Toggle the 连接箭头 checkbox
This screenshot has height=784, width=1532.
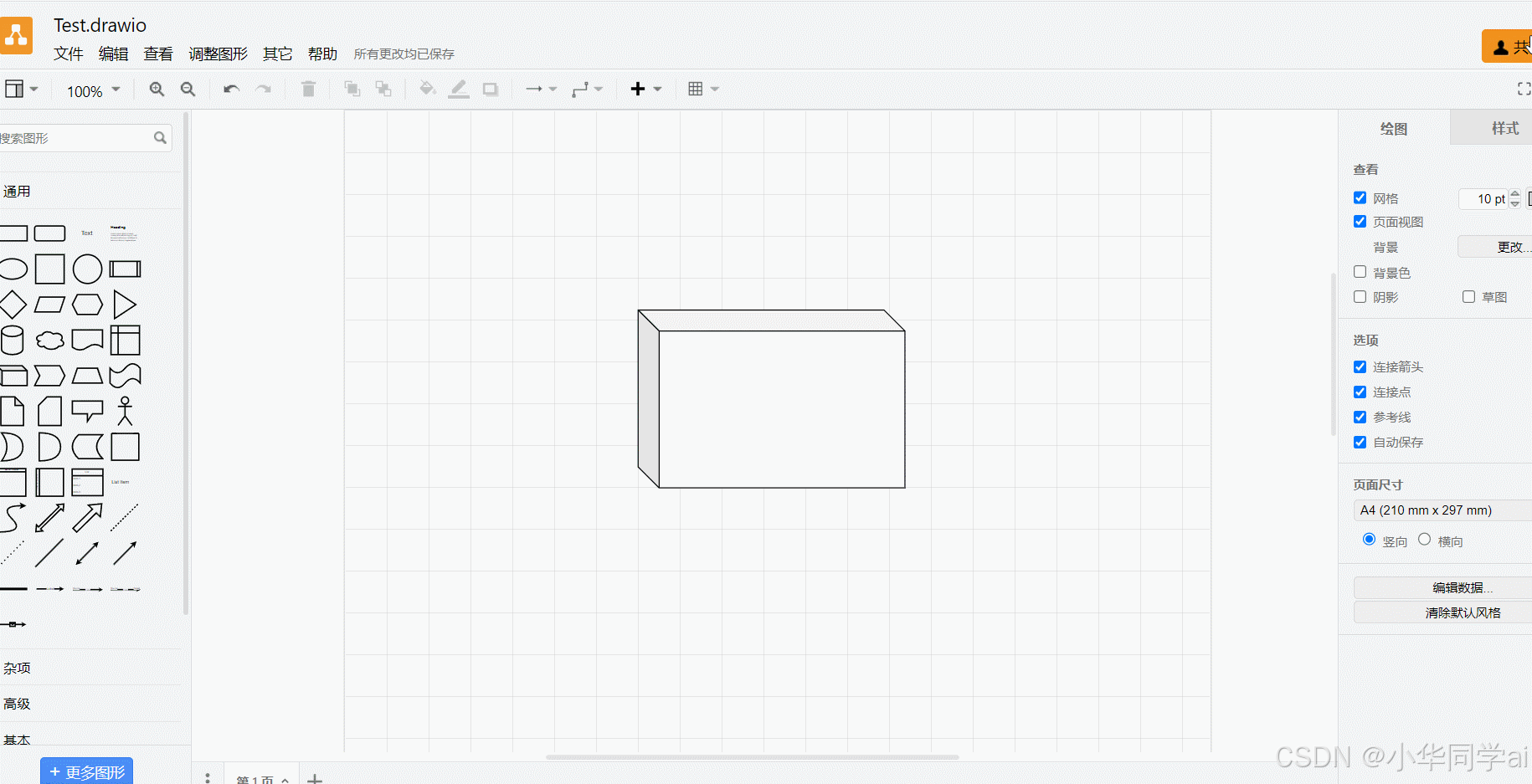[1360, 366]
